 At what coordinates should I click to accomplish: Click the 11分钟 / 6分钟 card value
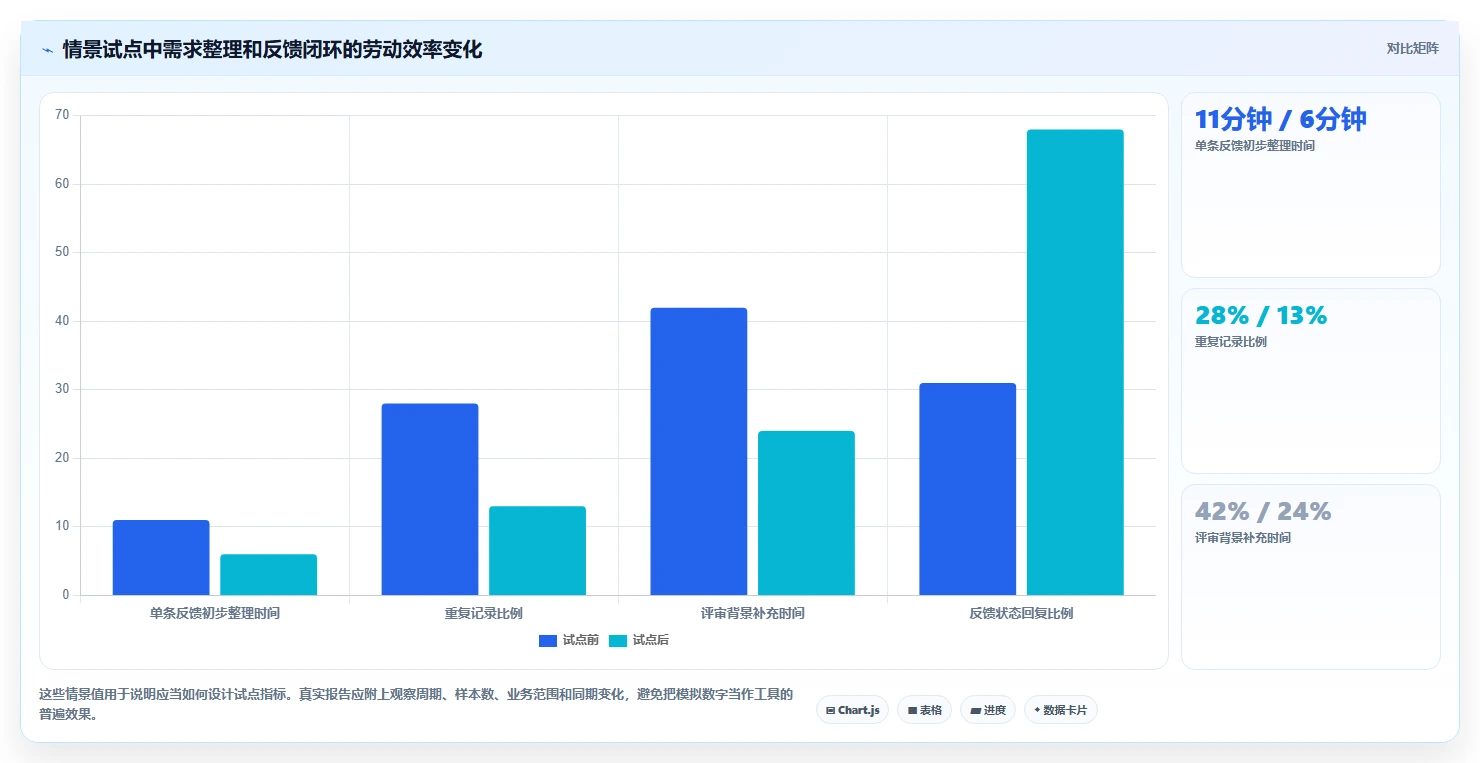tap(1280, 119)
